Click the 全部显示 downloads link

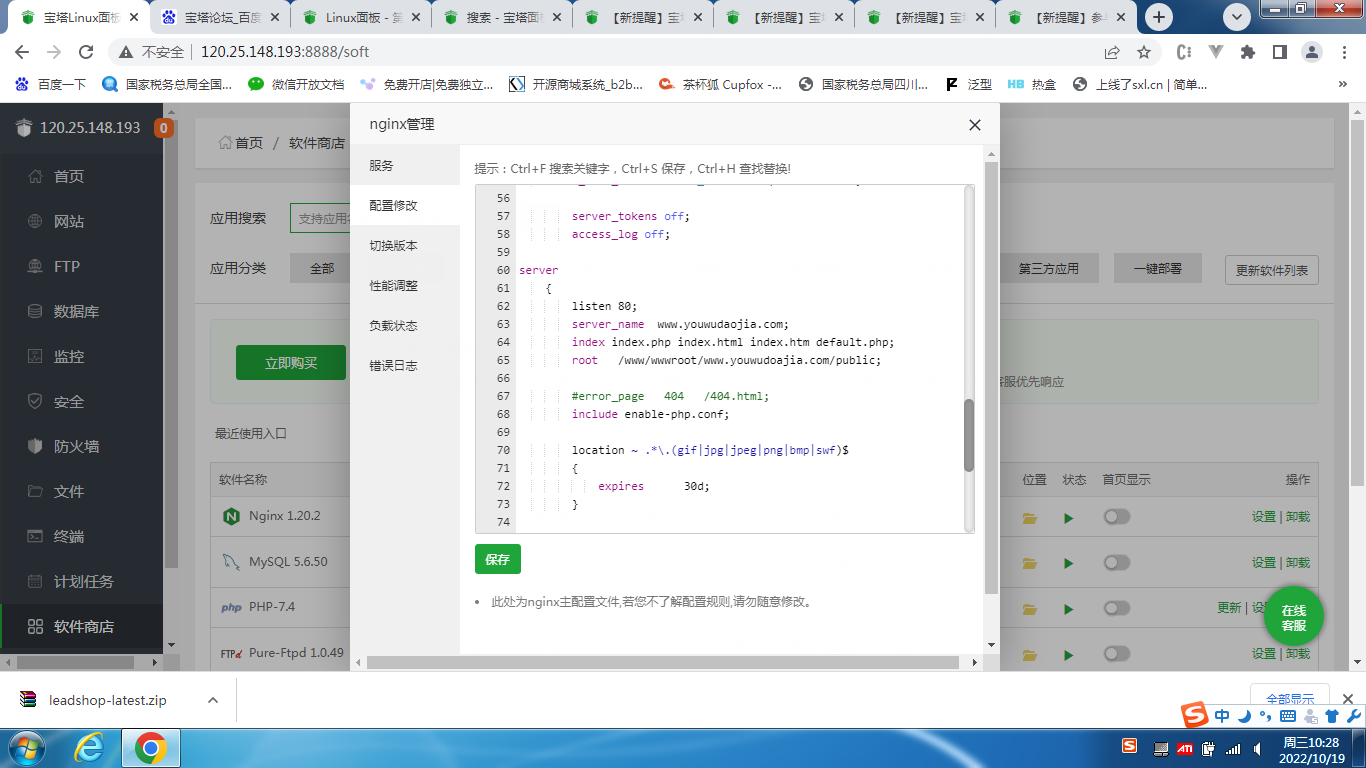(1290, 700)
